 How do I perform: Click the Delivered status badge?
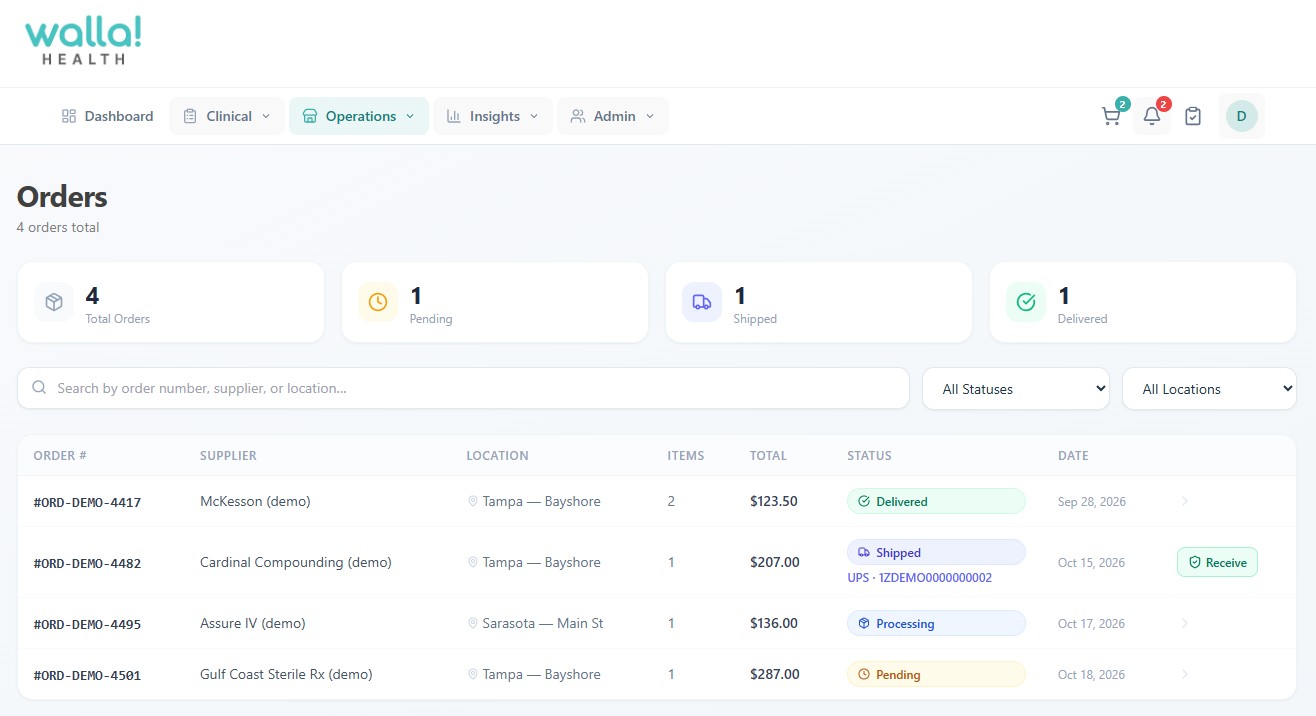936,501
